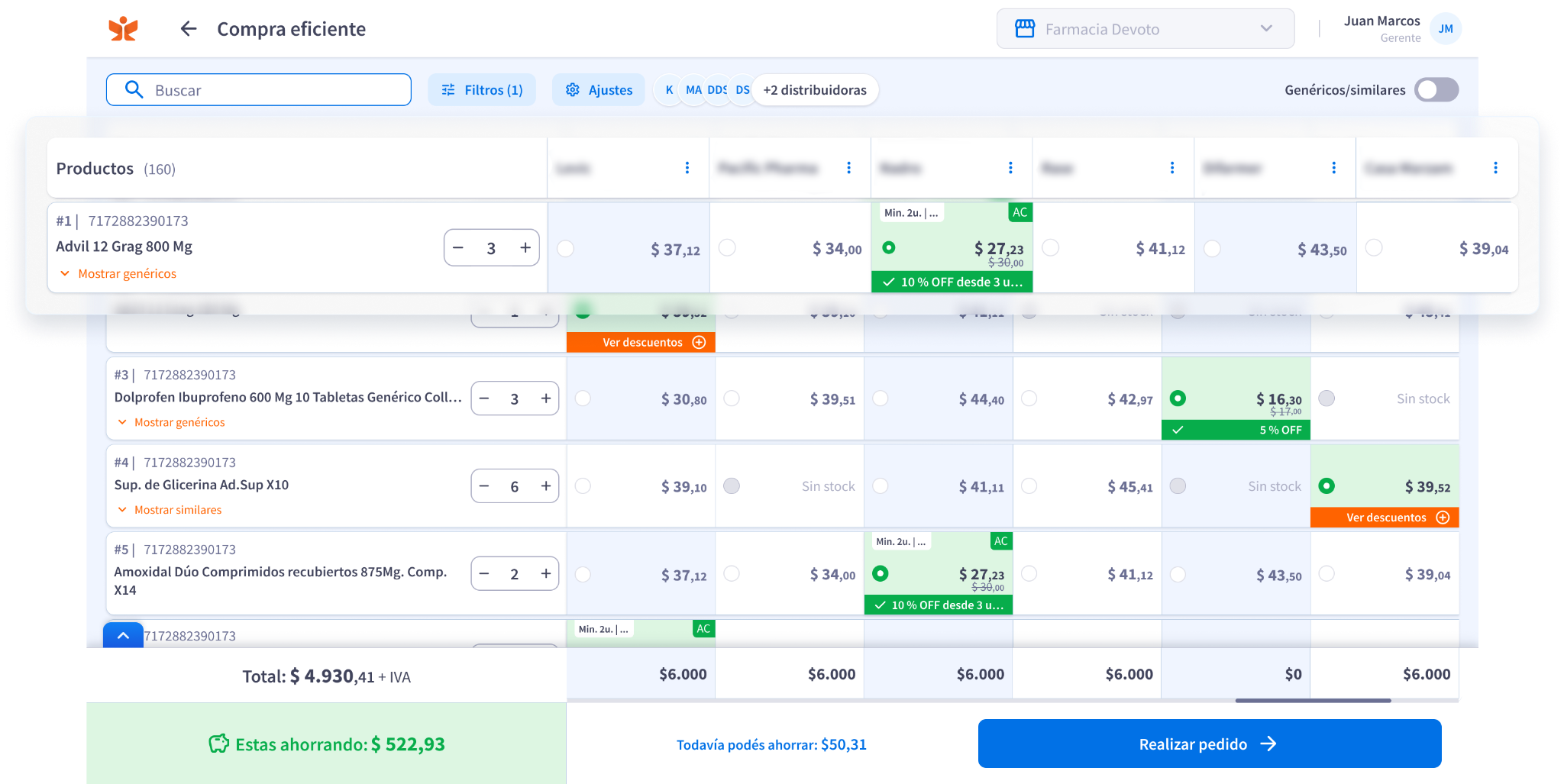Select $ 37,12 price for Advil
The image size is (1564, 784).
point(566,248)
